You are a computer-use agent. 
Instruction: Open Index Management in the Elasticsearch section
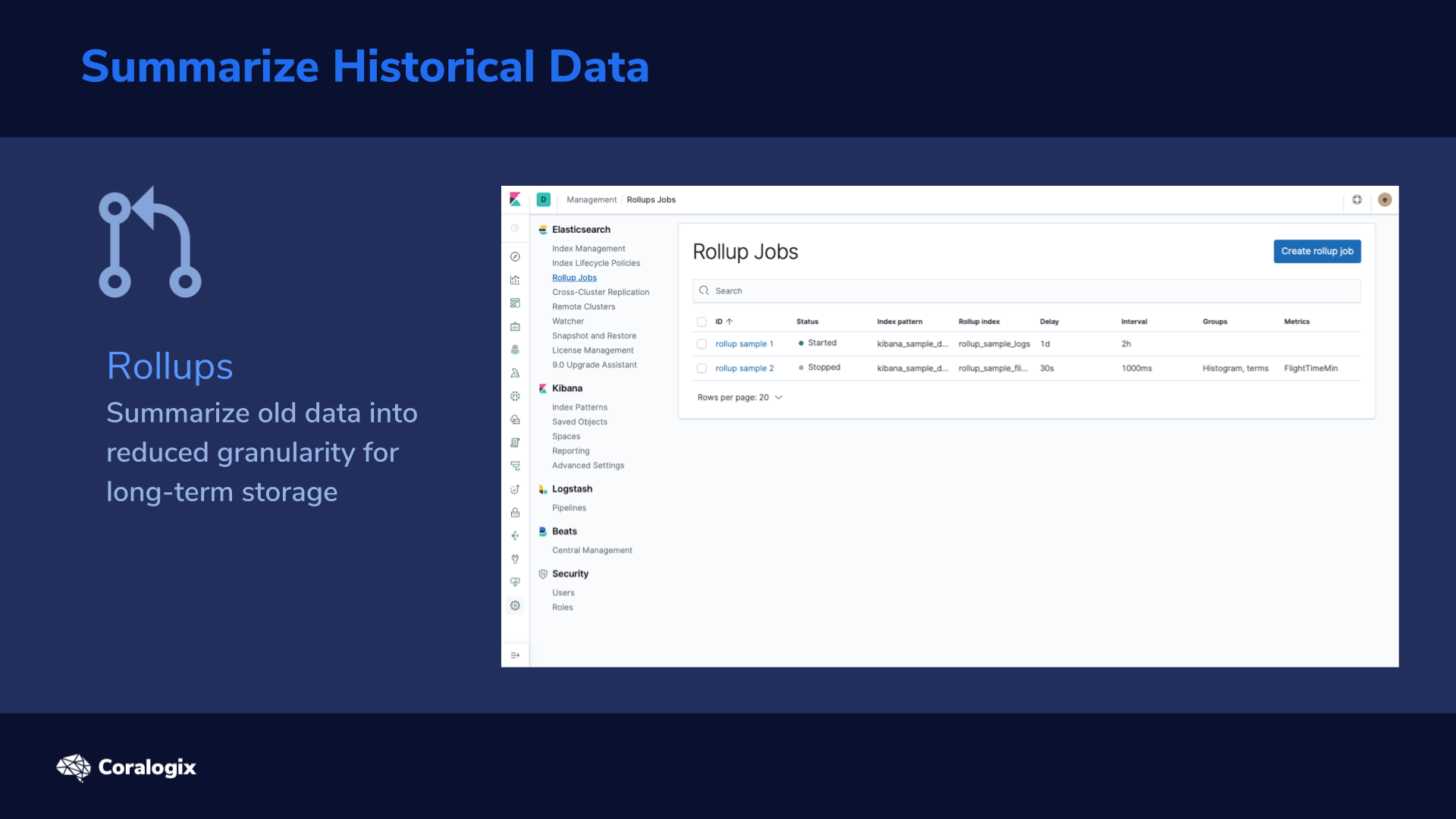(x=588, y=249)
